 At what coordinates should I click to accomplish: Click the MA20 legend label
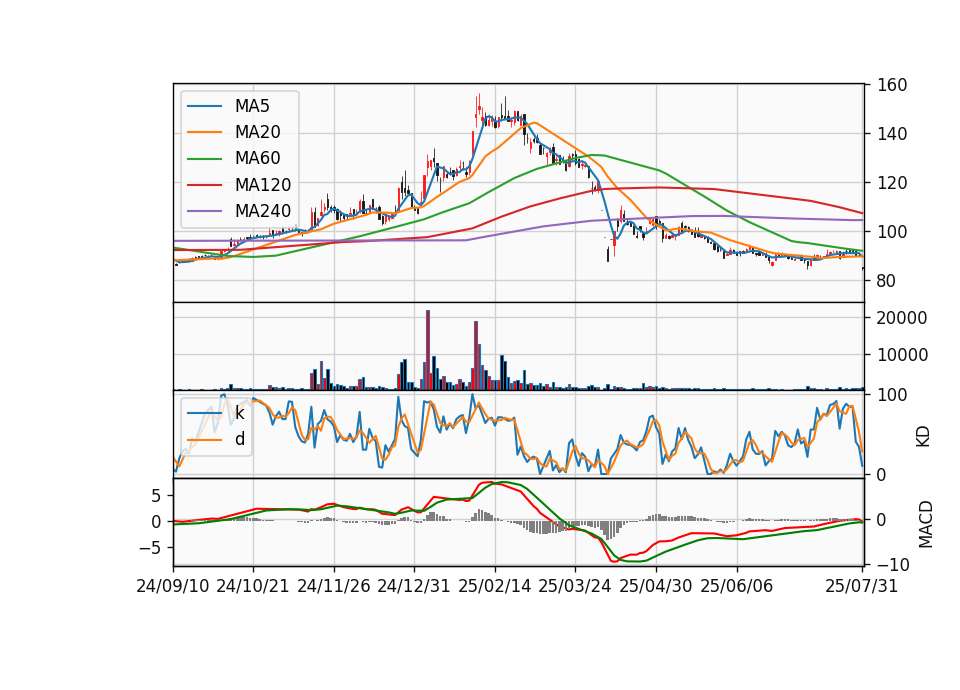click(257, 132)
